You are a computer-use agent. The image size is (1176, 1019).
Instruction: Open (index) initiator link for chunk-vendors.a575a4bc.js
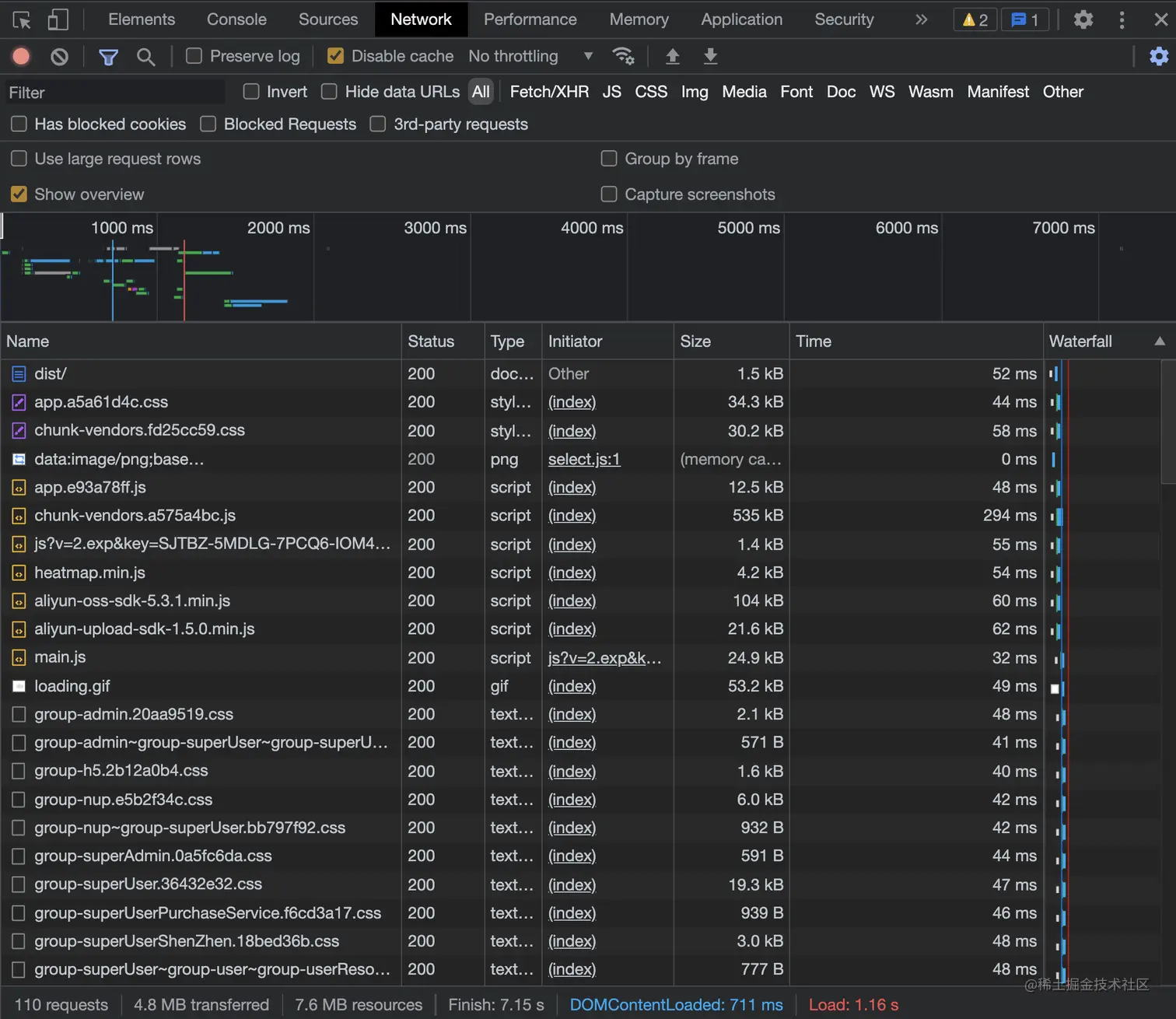(572, 516)
